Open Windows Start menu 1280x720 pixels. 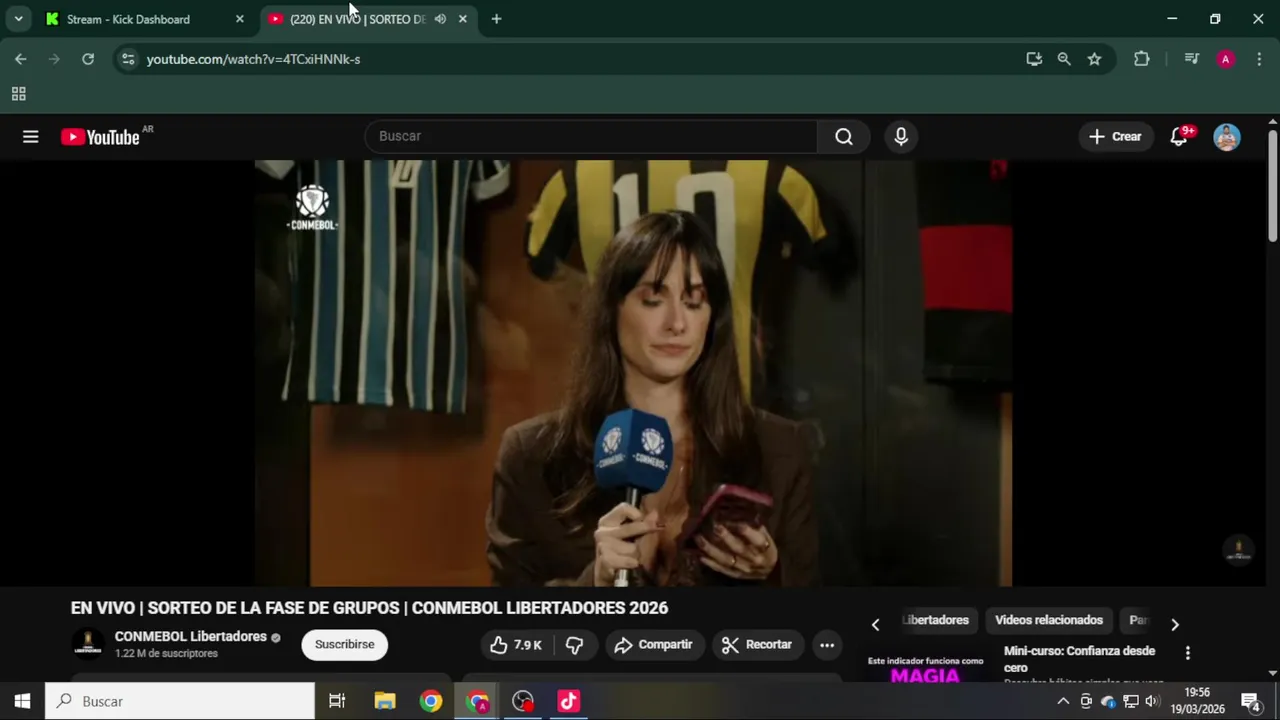(x=22, y=701)
